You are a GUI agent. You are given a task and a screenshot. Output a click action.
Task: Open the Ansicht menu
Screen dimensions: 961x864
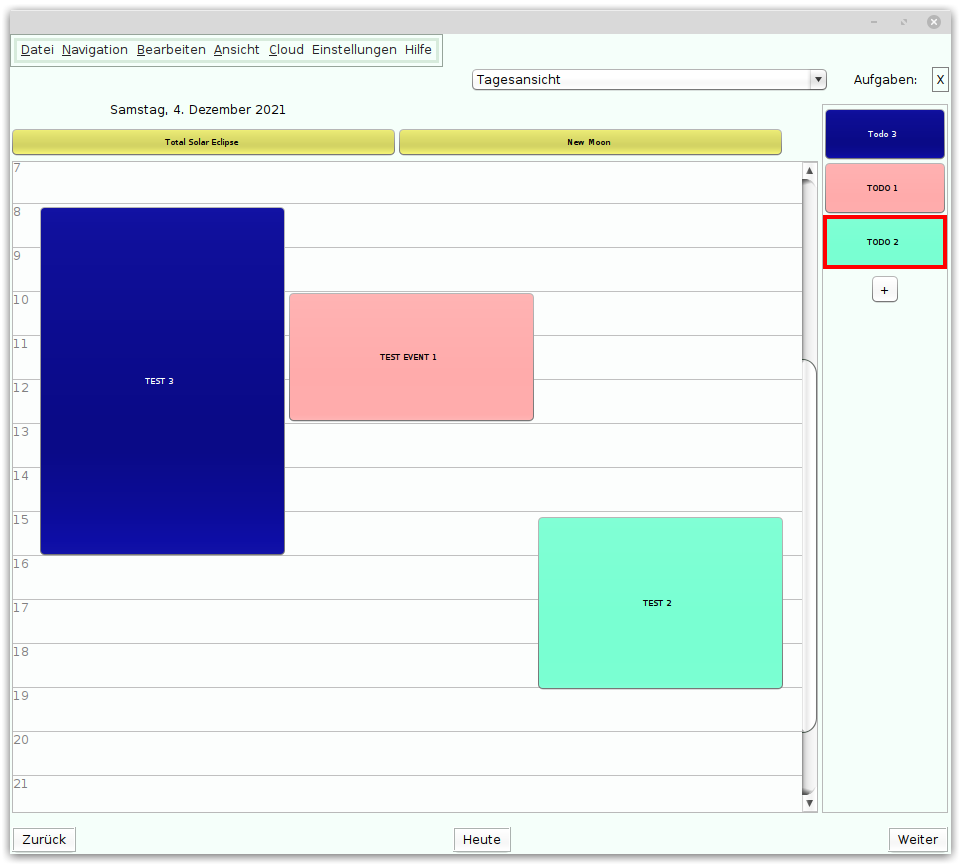[x=237, y=50]
